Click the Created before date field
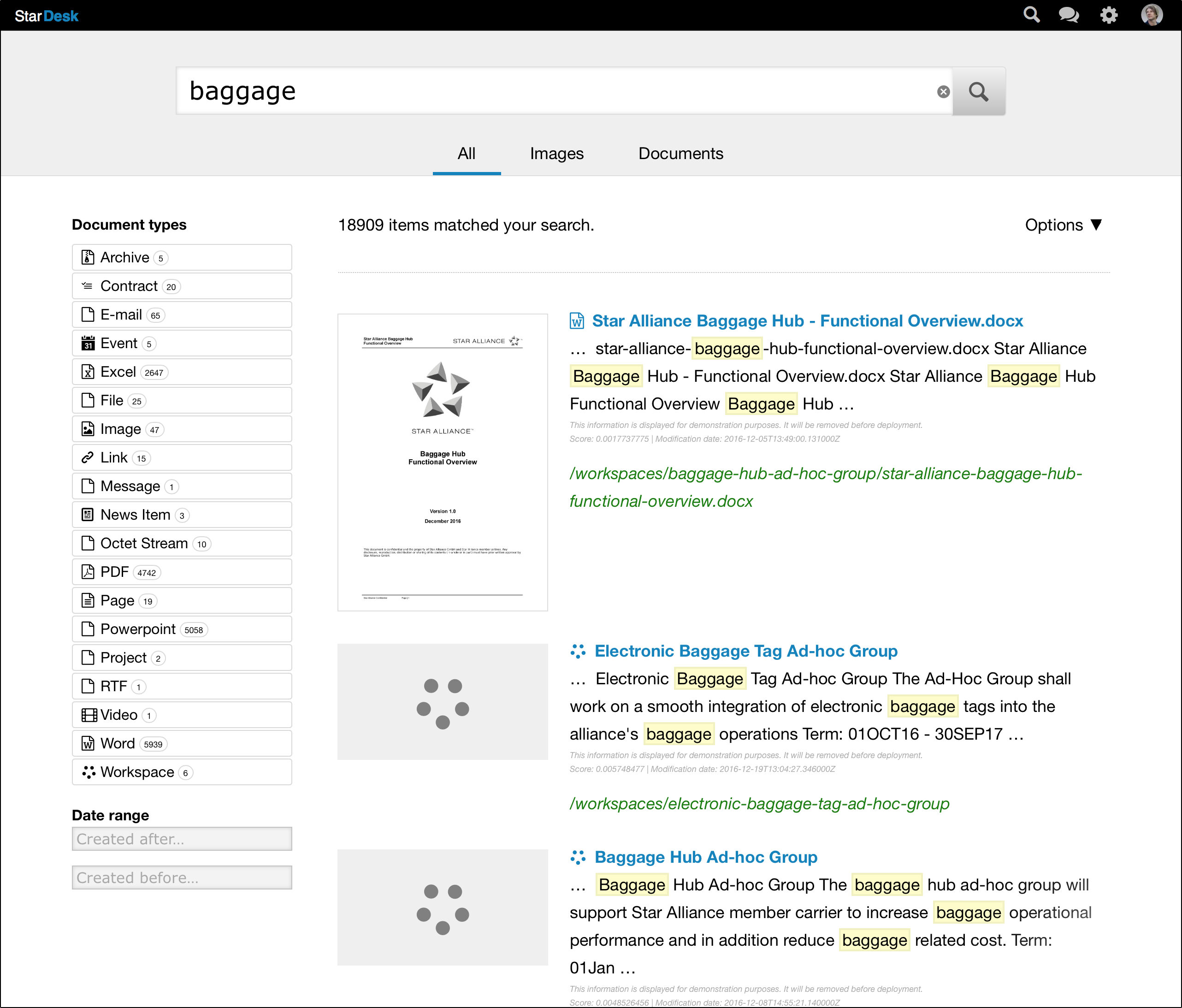 point(182,878)
